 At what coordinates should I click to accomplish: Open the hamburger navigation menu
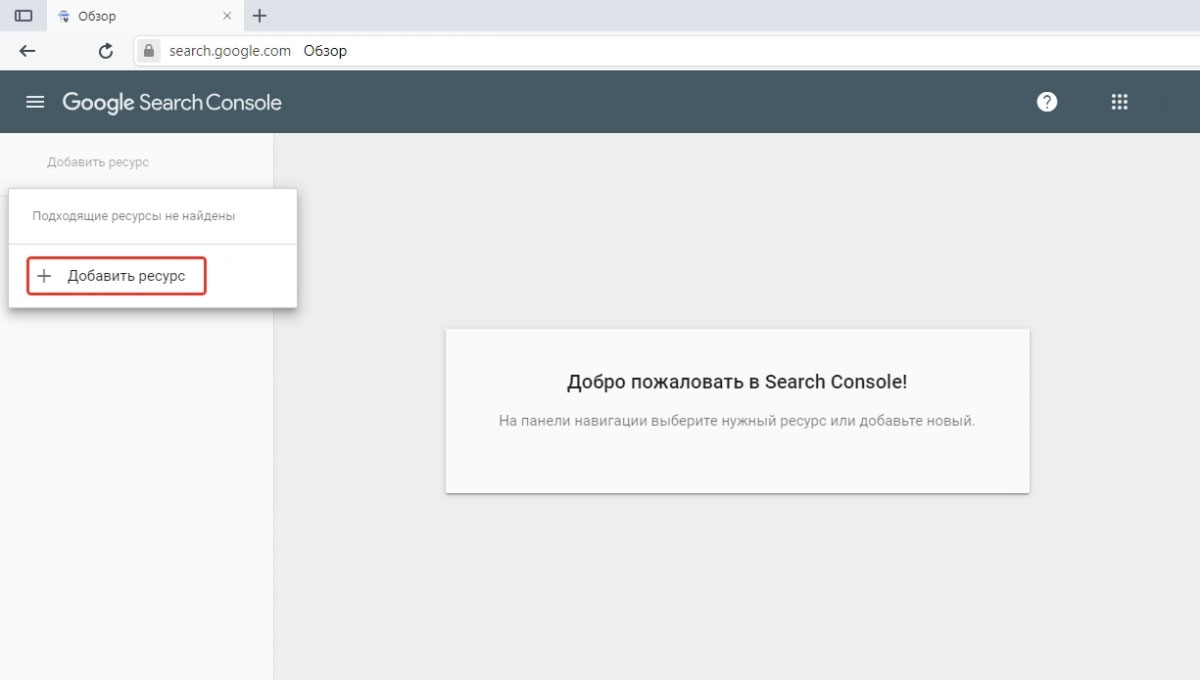point(36,102)
